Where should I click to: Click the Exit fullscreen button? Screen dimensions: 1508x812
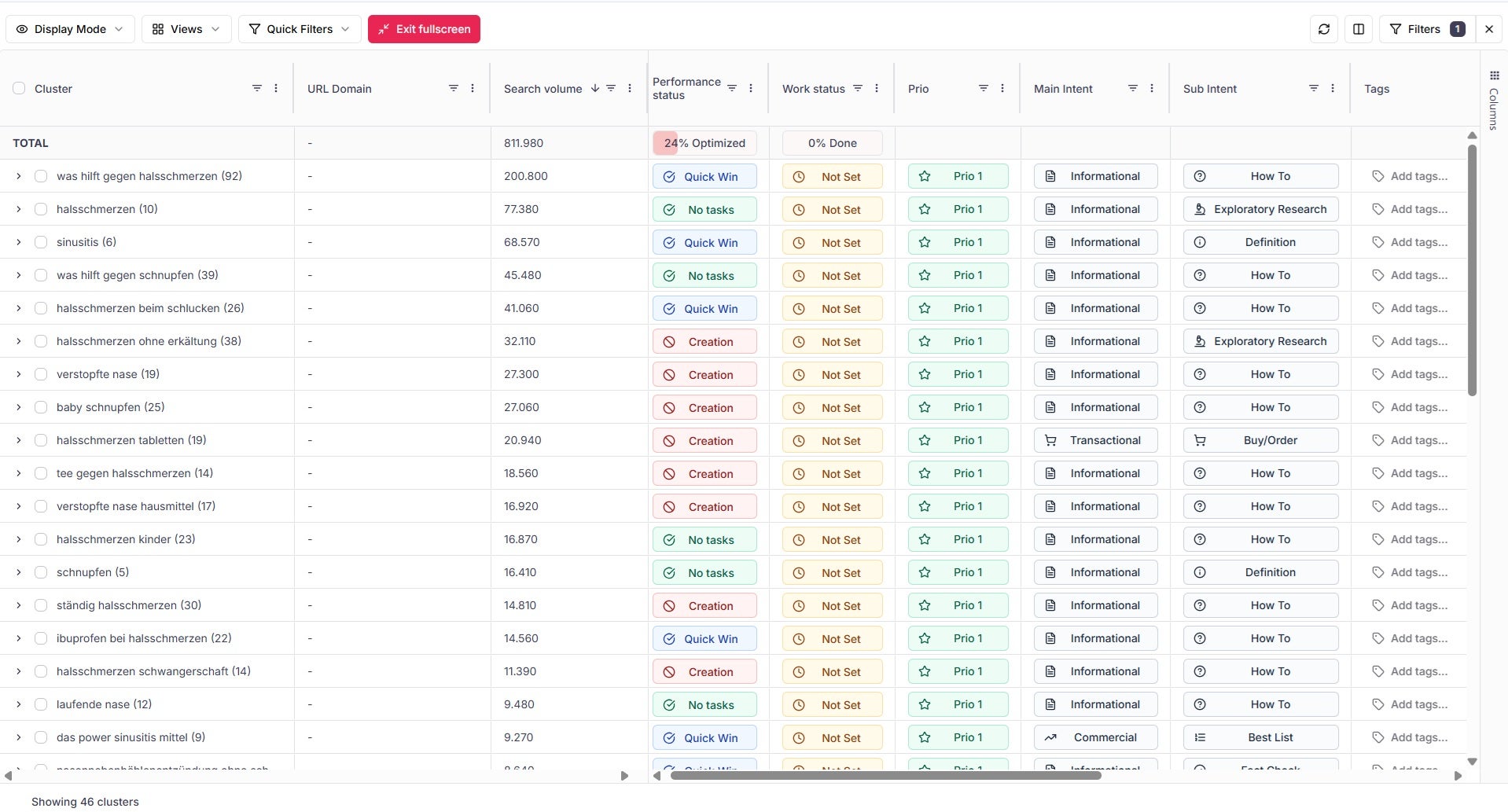(x=424, y=29)
